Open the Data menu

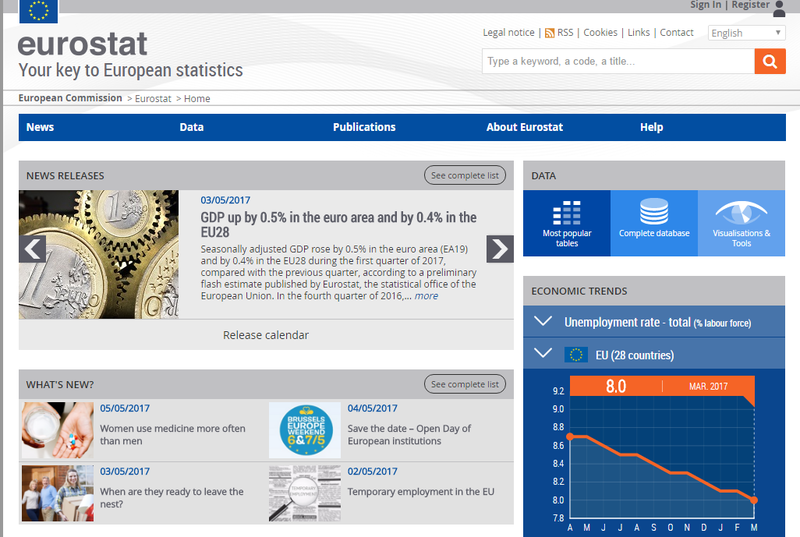191,127
